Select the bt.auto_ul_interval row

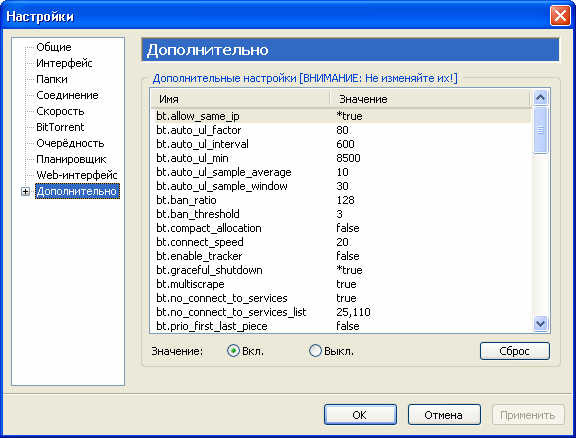click(x=341, y=144)
